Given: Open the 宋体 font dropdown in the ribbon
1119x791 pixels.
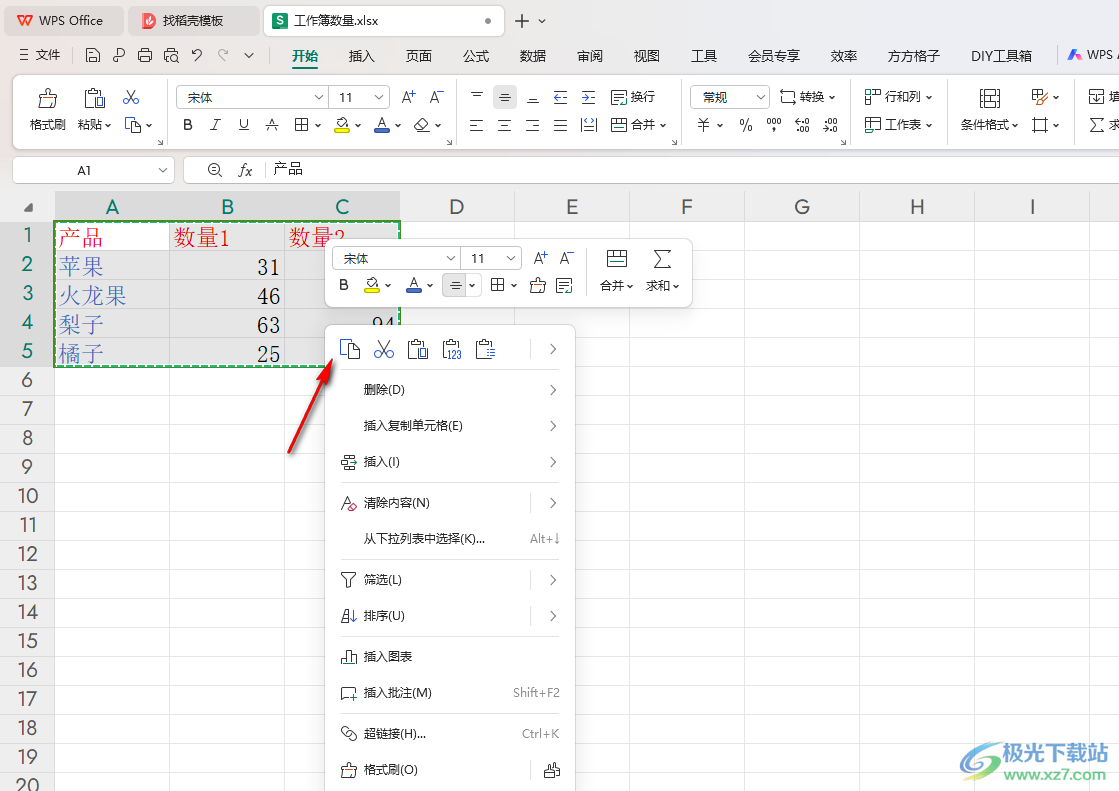Looking at the screenshot, I should coord(319,97).
